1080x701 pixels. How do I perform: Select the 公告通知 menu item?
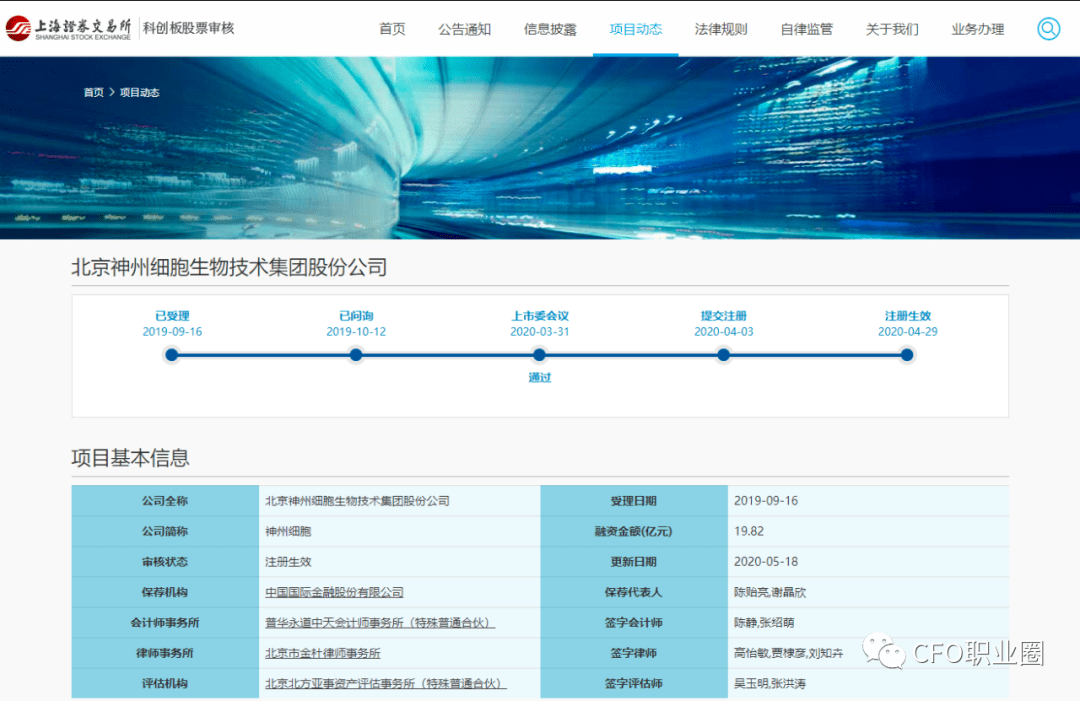pyautogui.click(x=465, y=29)
